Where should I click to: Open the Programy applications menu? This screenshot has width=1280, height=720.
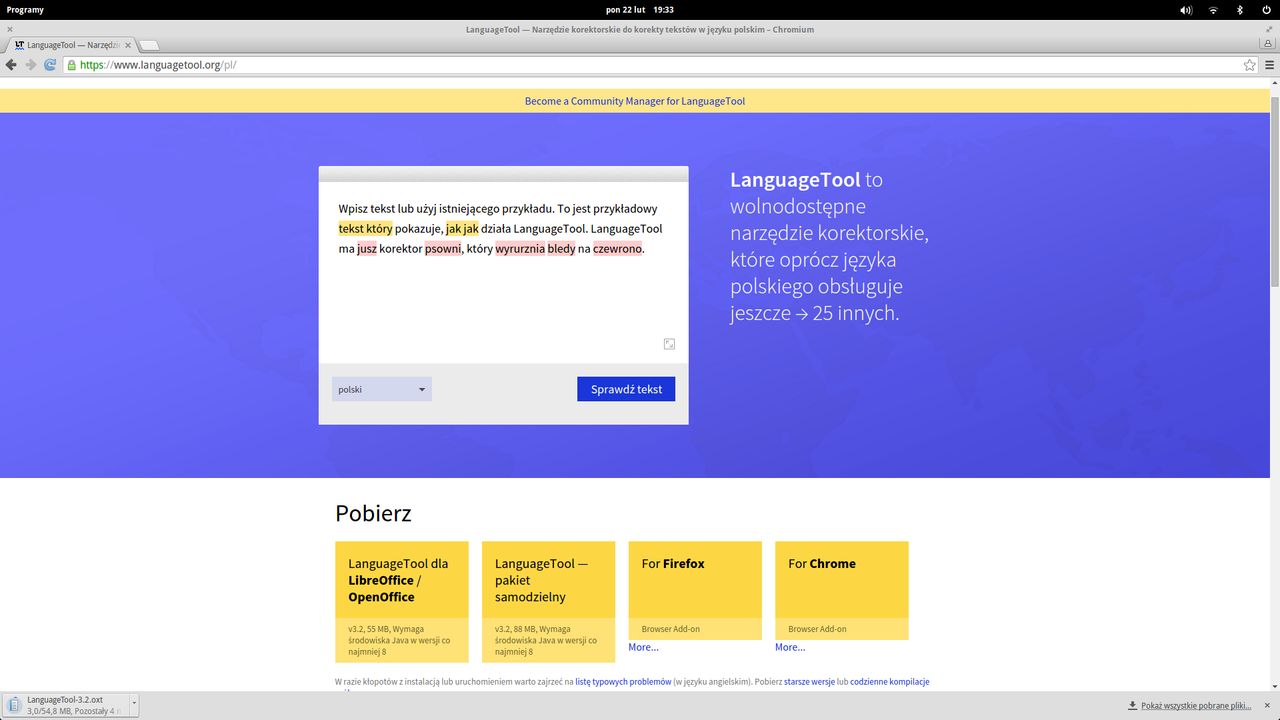(x=25, y=9)
